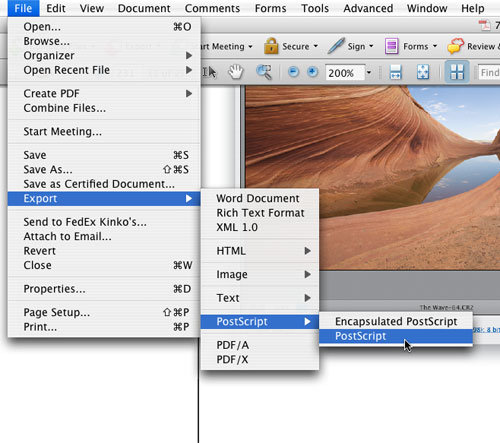500x443 pixels.
Task: Click the zoom out minus button
Action: 293,72
